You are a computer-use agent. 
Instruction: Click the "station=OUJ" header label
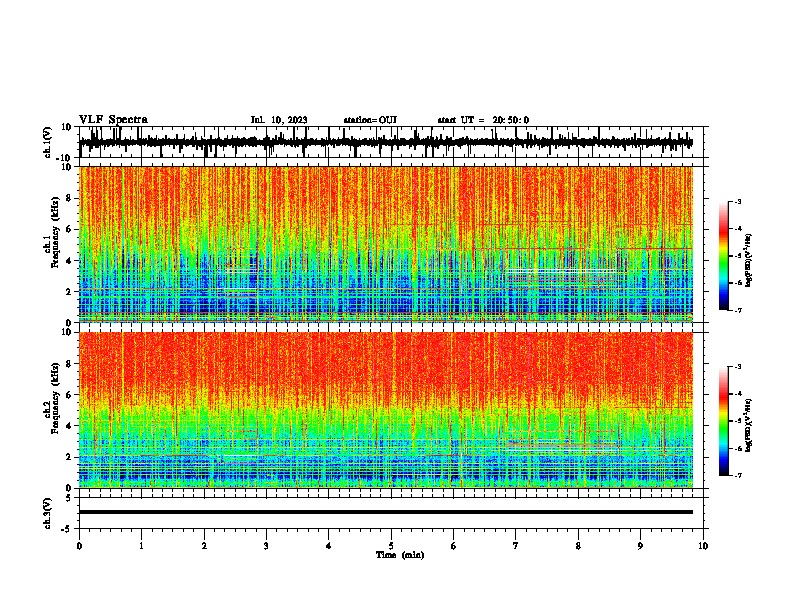pos(370,120)
